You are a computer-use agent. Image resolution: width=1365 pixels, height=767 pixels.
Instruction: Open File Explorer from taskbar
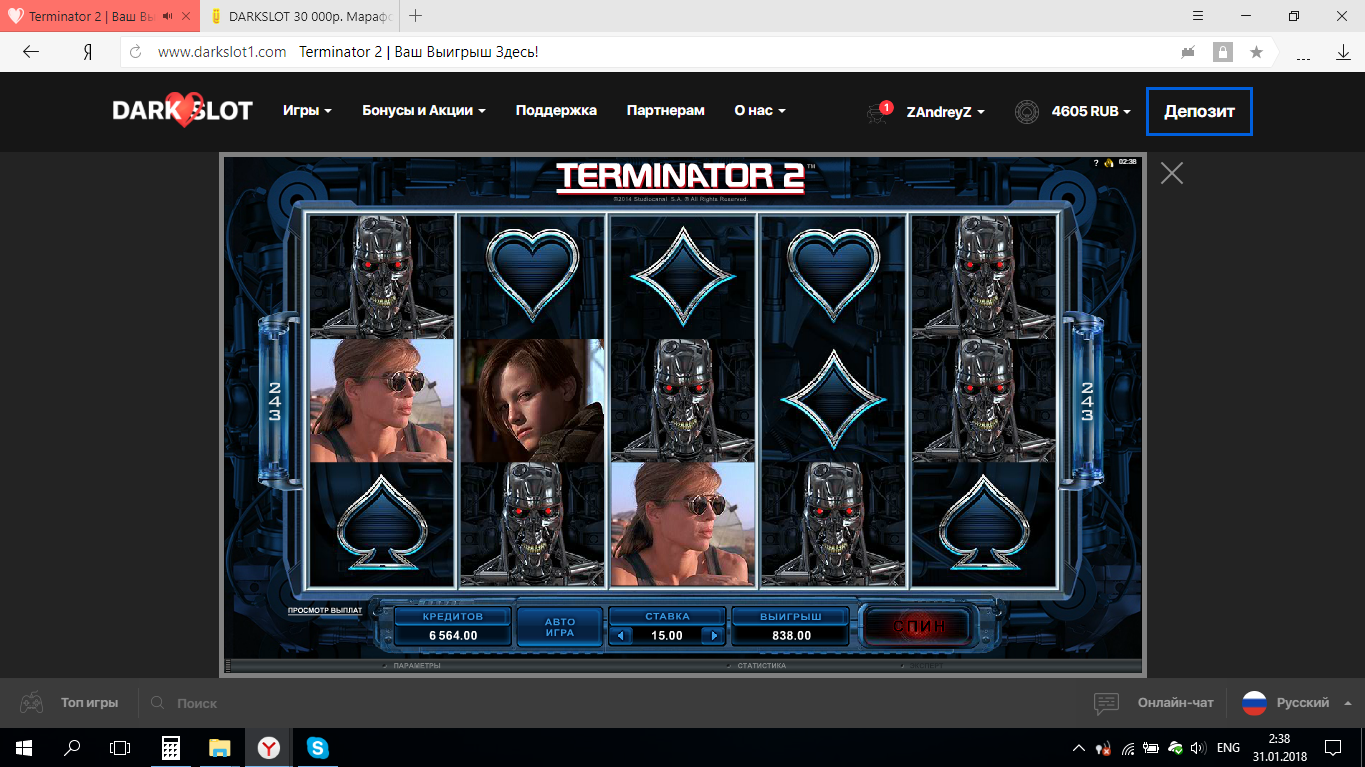(219, 747)
